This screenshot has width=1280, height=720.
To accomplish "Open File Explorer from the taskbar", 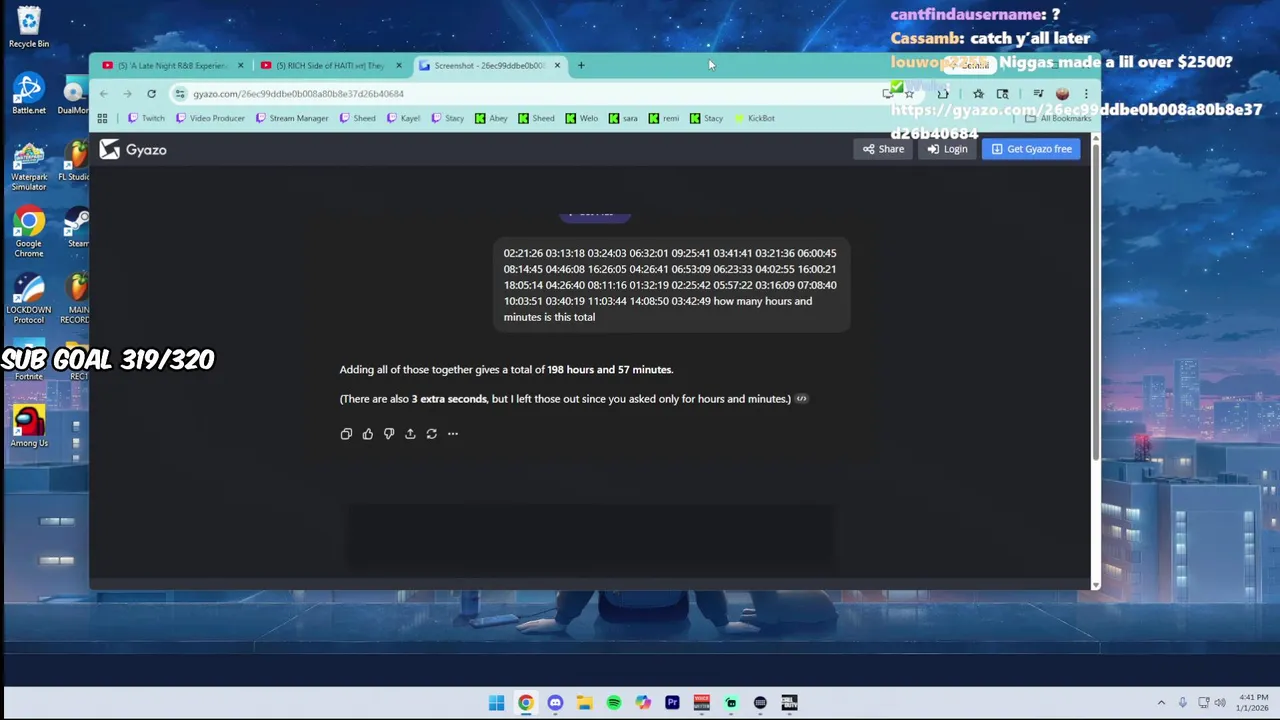I will click(x=584, y=703).
